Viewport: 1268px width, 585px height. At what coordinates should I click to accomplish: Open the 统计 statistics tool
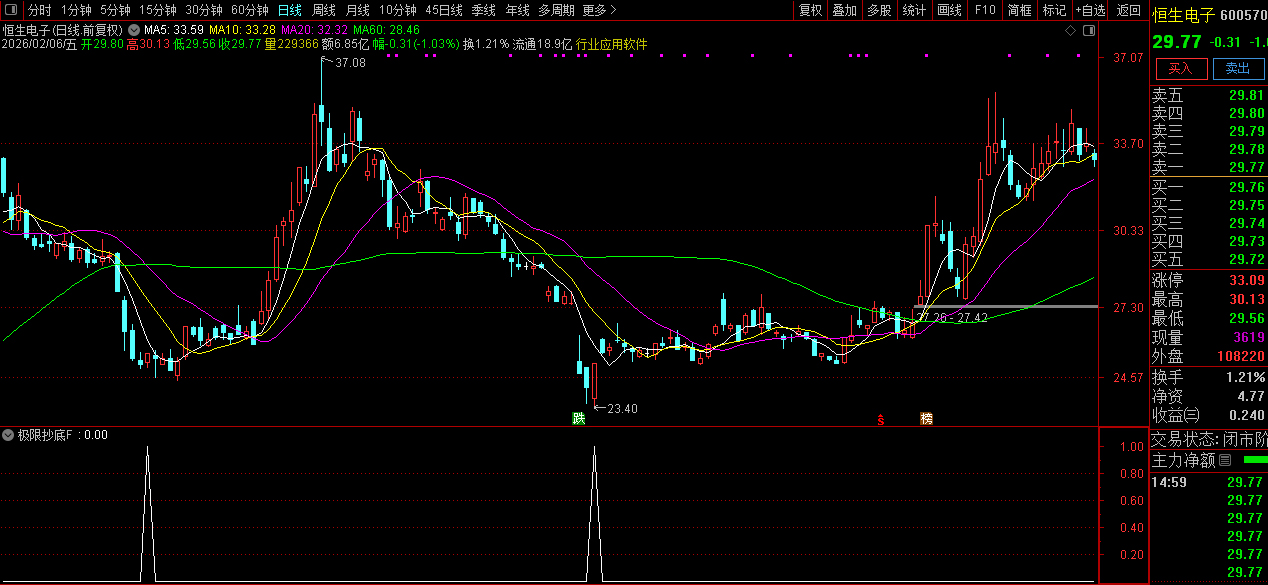914,10
